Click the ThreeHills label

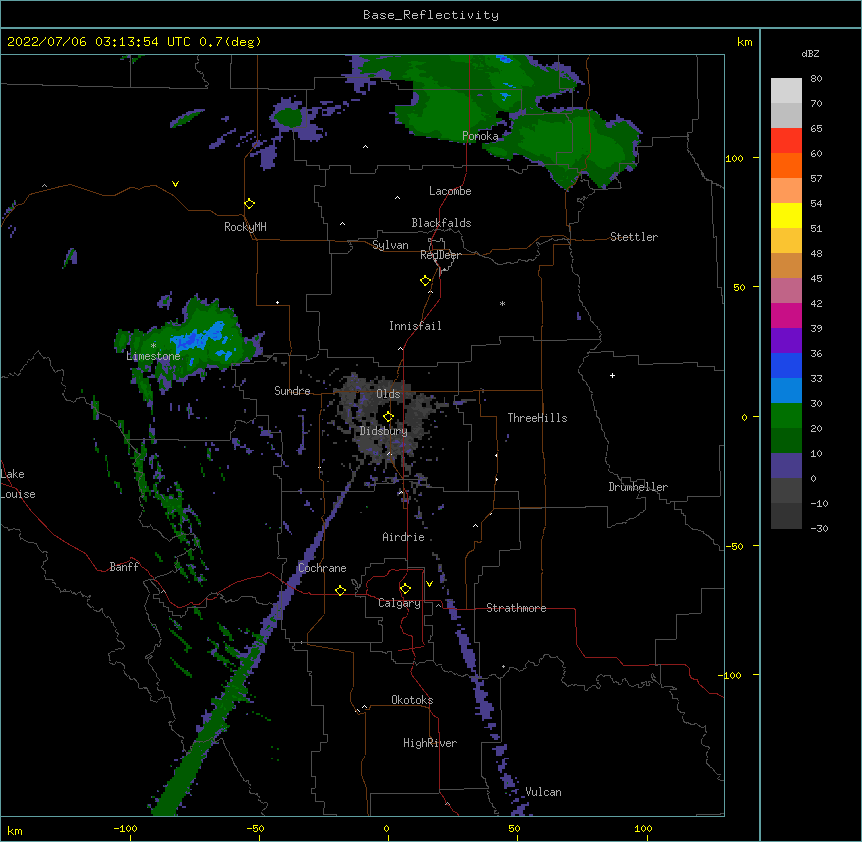537,418
